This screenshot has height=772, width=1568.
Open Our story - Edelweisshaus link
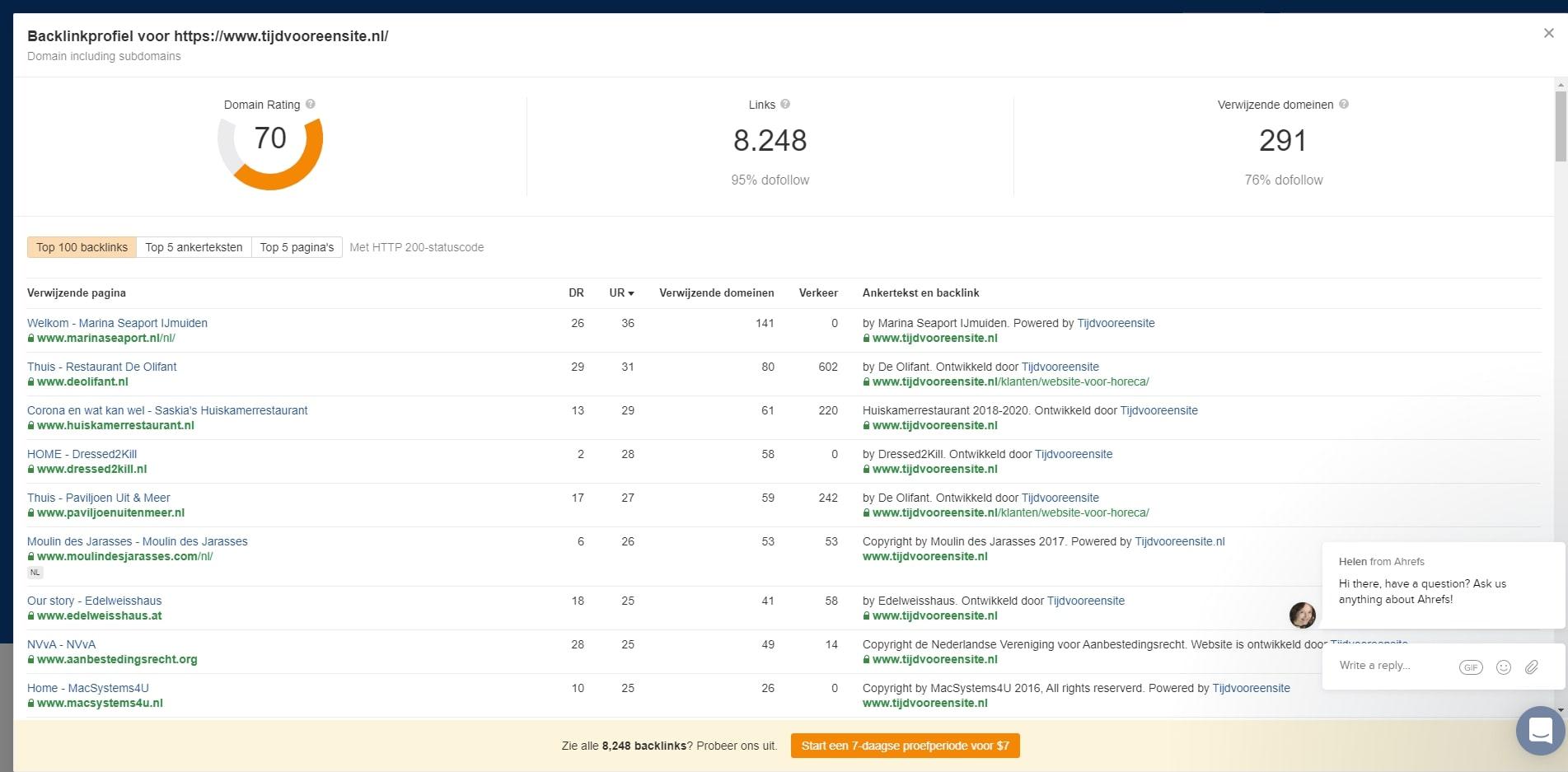(x=94, y=601)
